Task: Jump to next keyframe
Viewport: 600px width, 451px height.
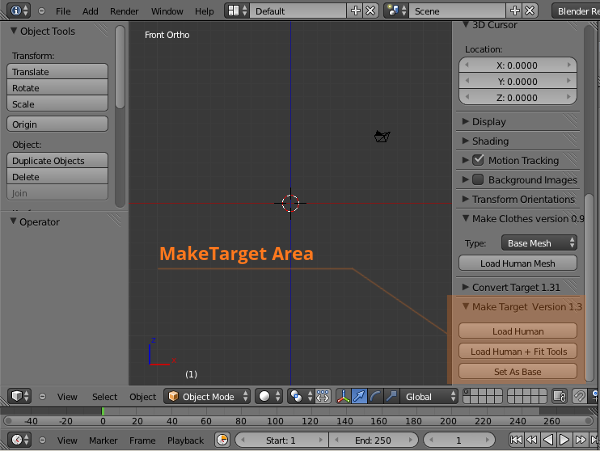Action: [580, 440]
